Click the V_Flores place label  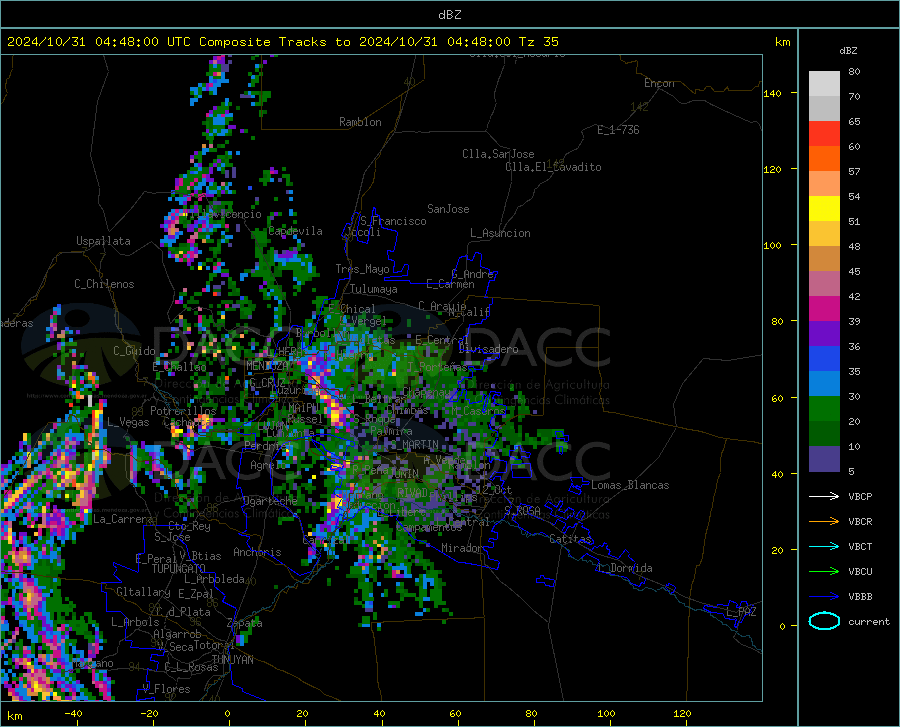166,689
